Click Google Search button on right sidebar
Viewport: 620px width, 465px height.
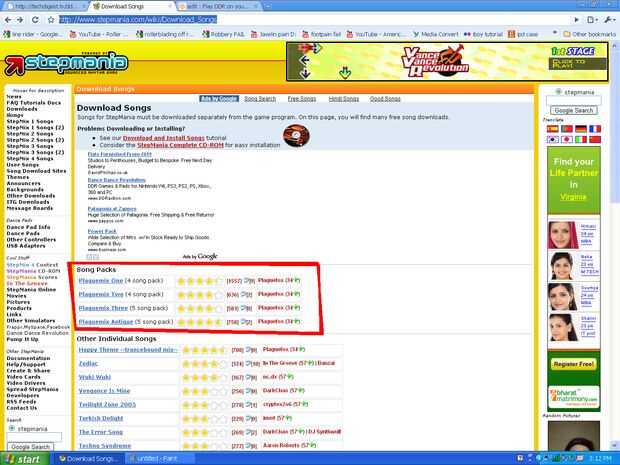click(574, 111)
